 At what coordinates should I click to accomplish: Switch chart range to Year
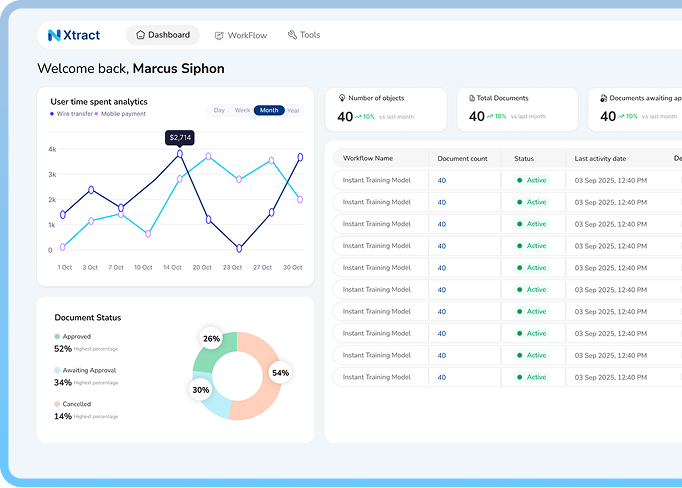click(293, 110)
